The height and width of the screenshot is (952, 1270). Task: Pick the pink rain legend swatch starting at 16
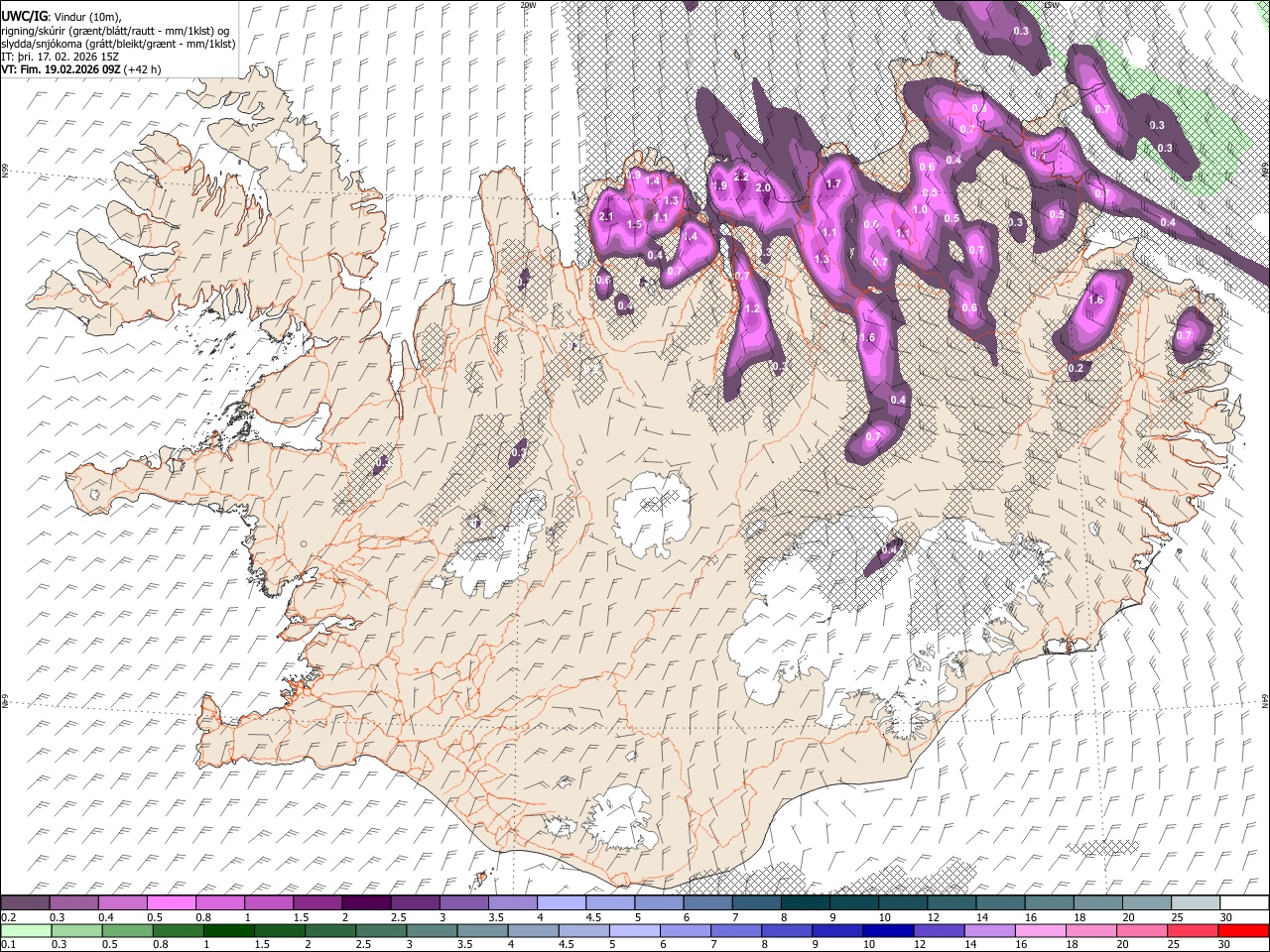click(1040, 930)
